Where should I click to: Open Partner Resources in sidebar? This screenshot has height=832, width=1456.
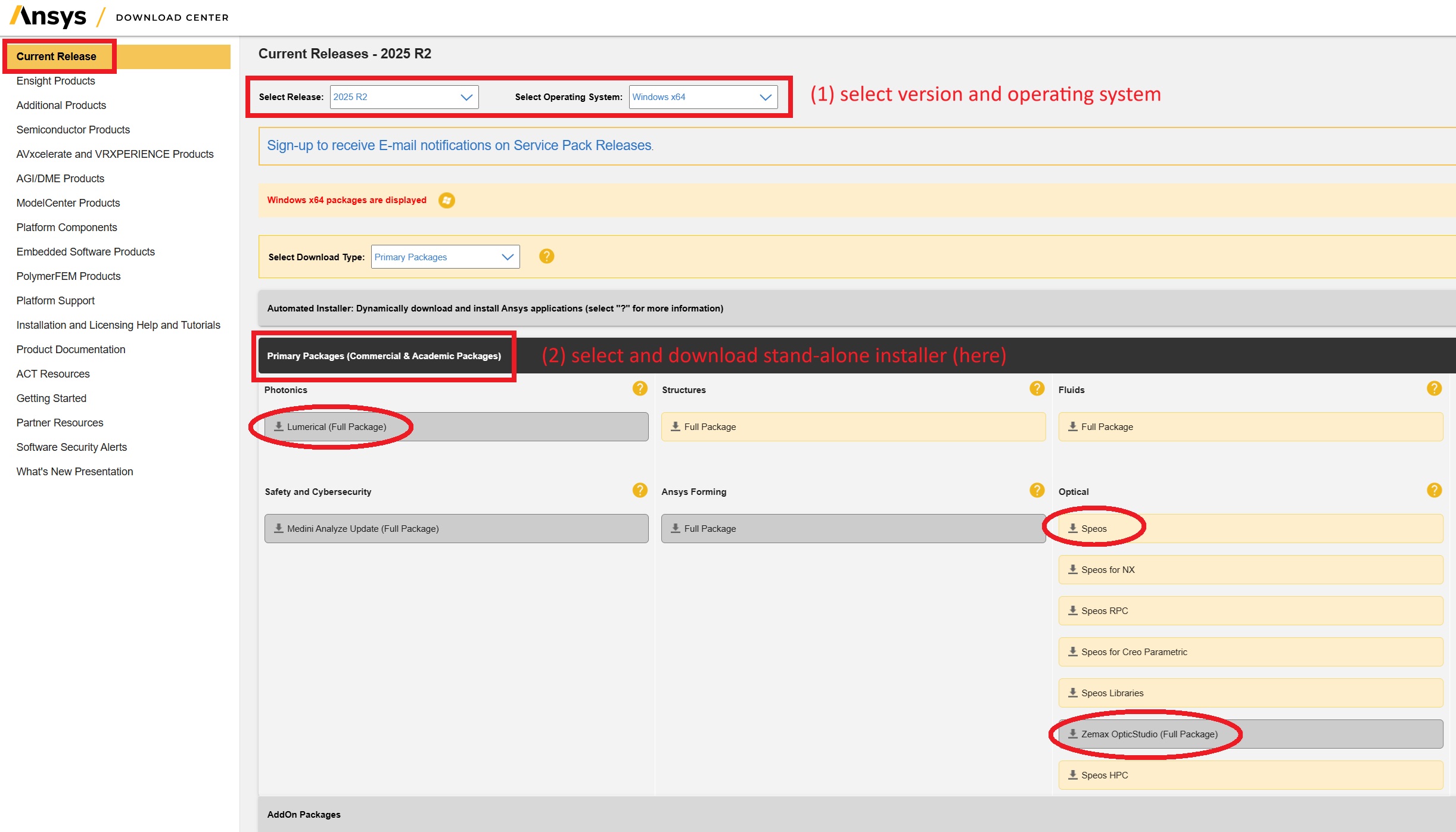click(x=60, y=423)
